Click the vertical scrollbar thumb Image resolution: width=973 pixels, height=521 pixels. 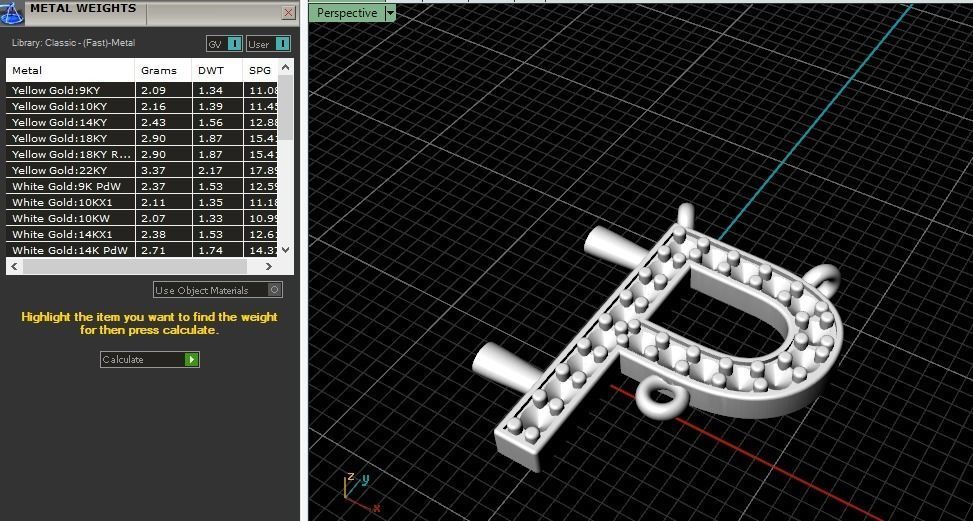(285, 107)
